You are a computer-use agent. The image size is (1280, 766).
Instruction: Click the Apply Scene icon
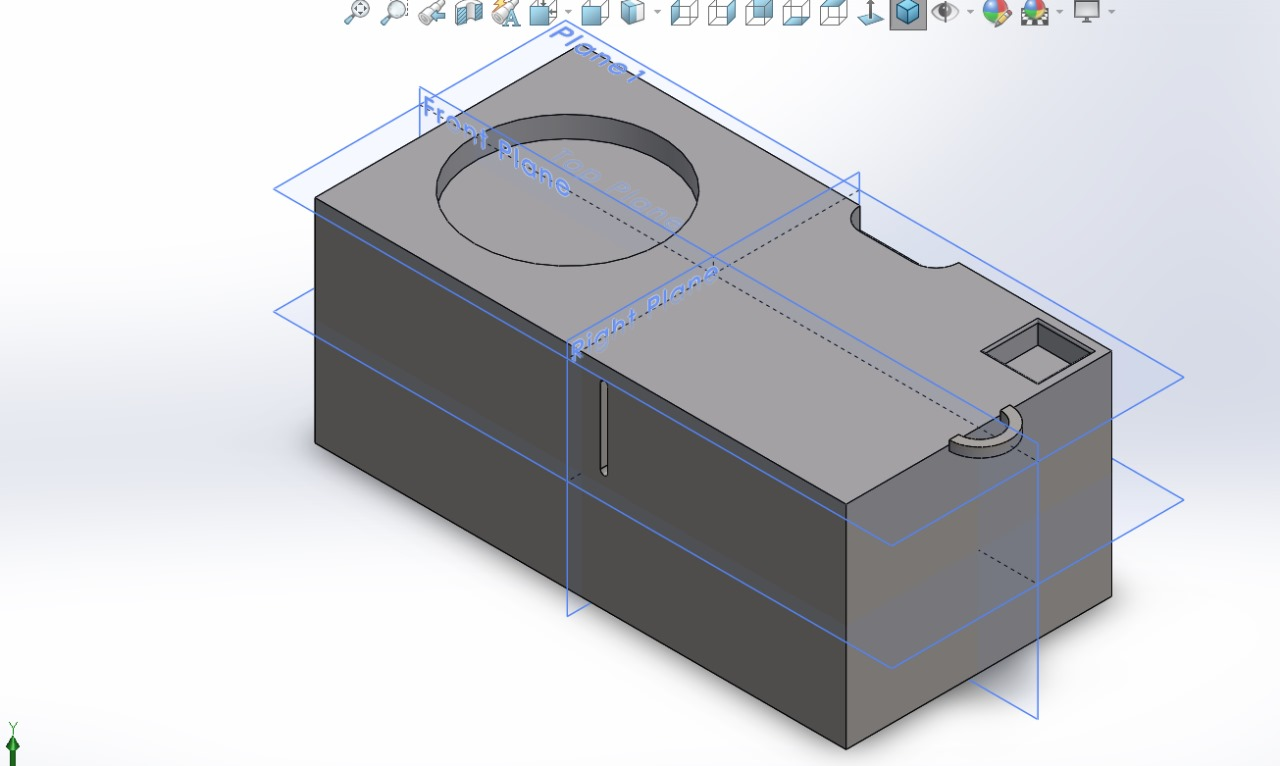pyautogui.click(x=1033, y=13)
